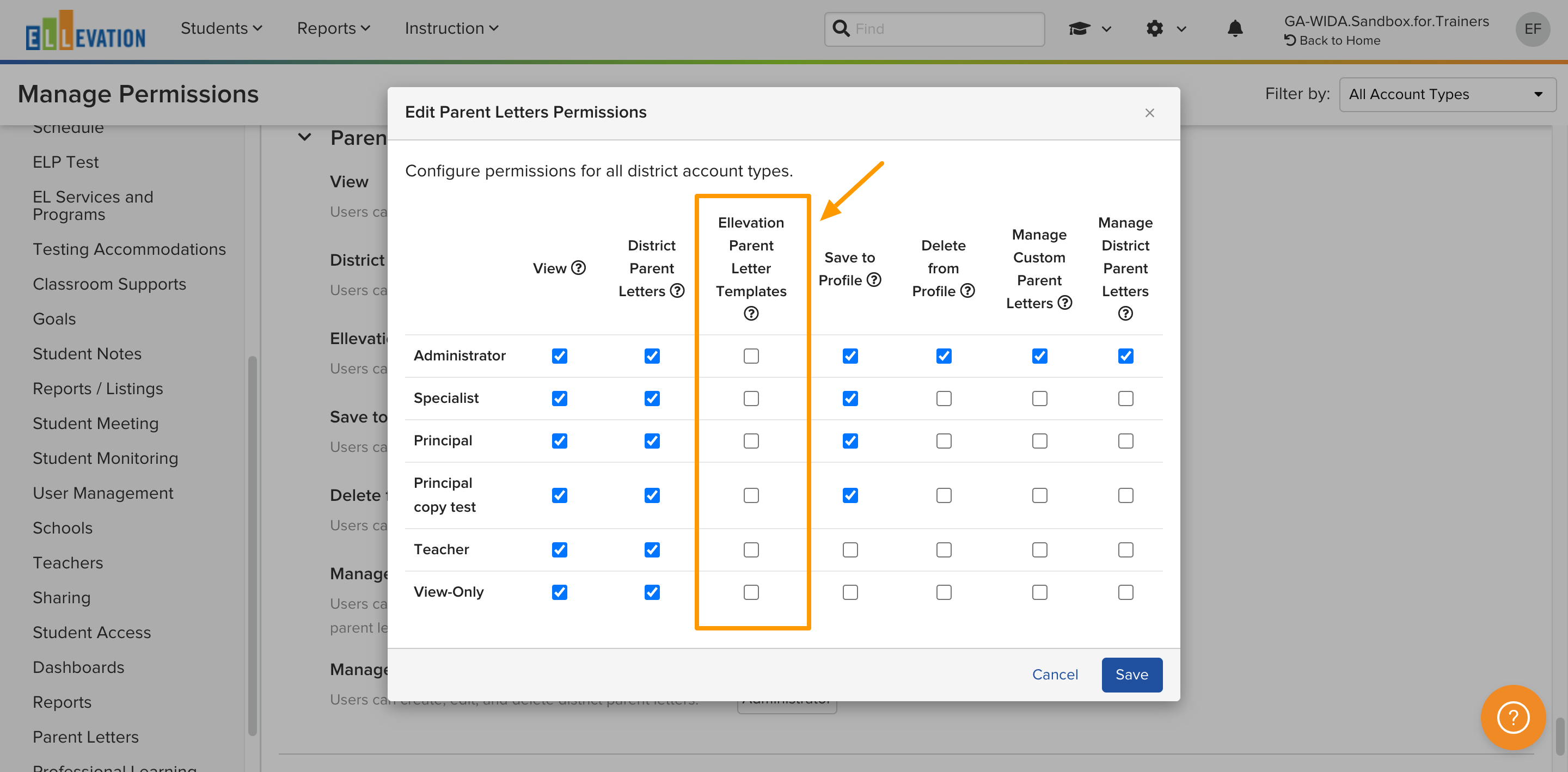Open Testing Accommodations in sidebar

click(129, 250)
